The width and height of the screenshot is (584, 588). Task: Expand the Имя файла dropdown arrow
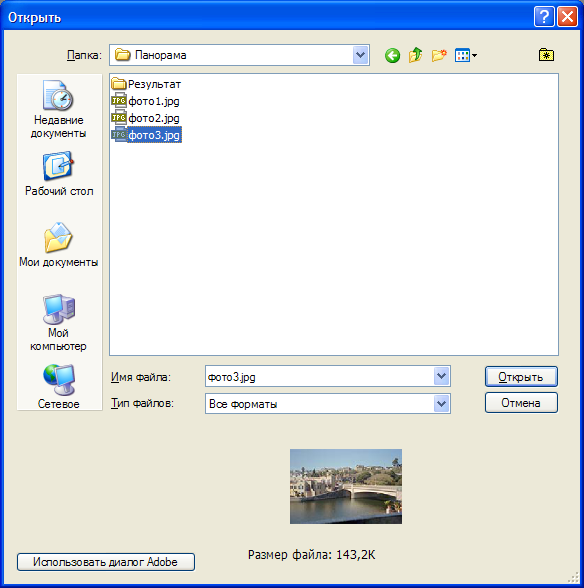441,376
